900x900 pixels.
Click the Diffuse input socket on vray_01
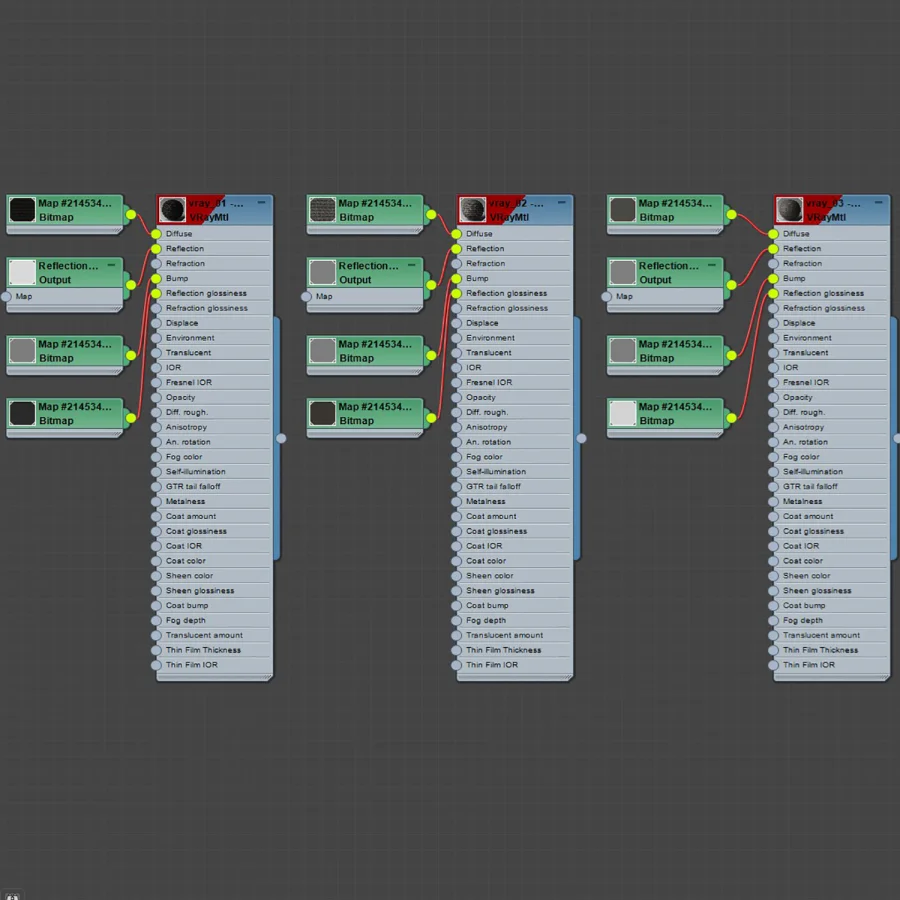point(156,234)
